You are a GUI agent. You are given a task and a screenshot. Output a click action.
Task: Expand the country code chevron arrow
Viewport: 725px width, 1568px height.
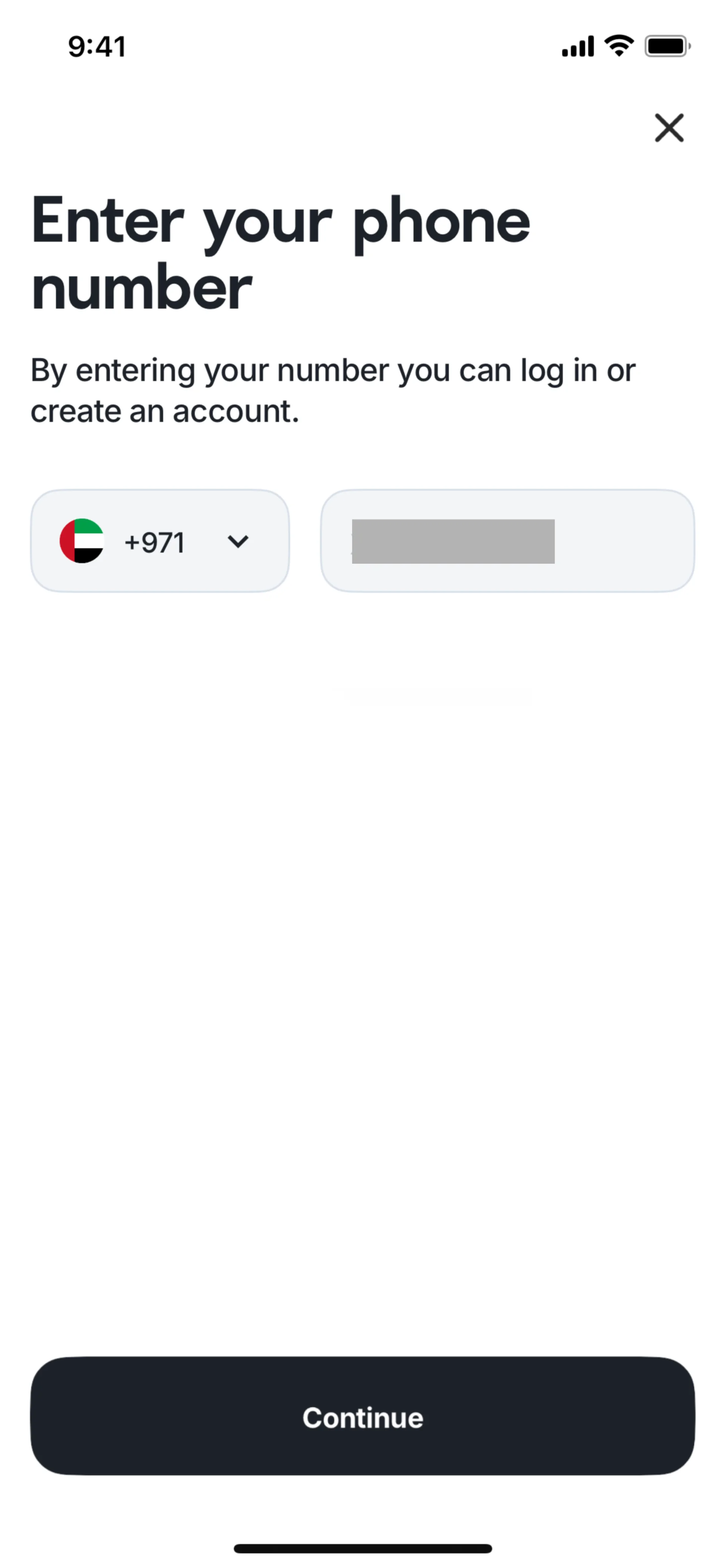238,540
